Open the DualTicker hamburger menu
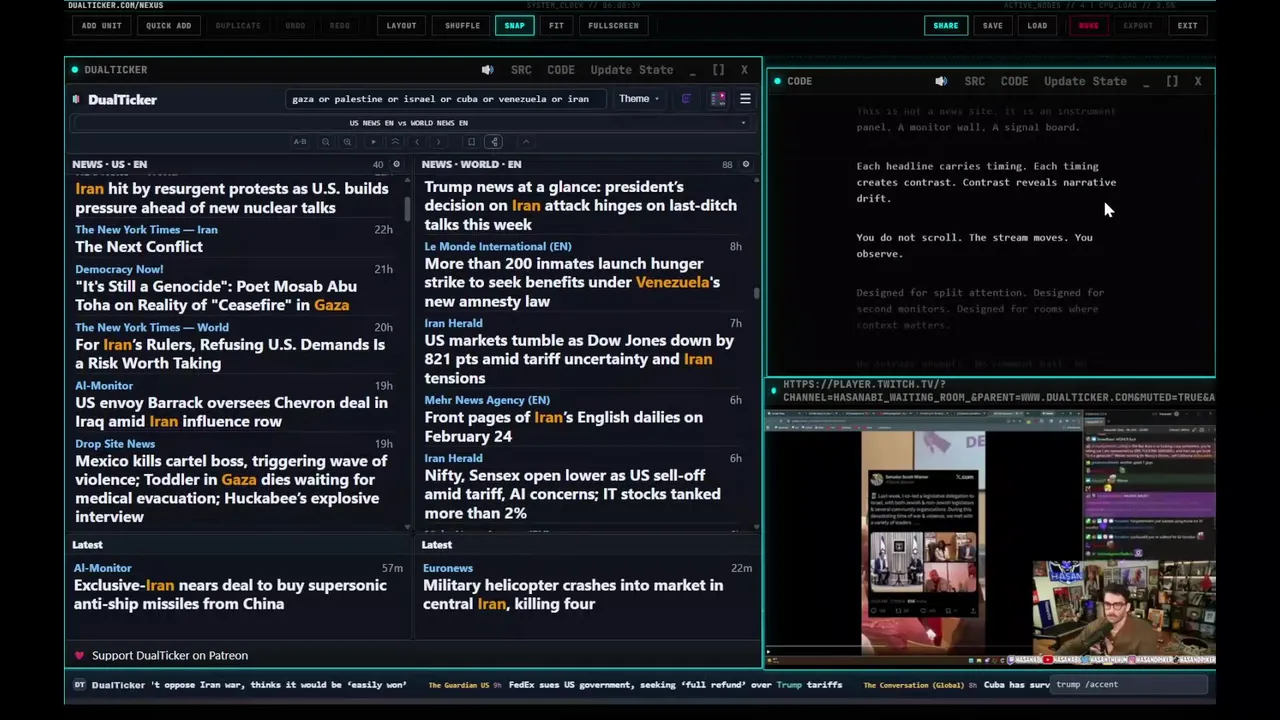This screenshot has height=720, width=1280. click(x=745, y=99)
